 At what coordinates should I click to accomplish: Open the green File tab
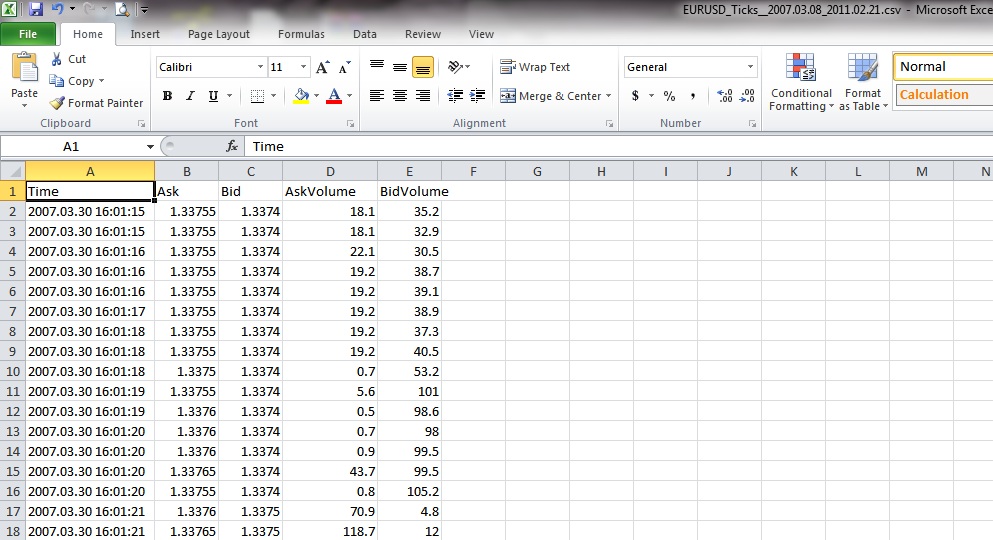[28, 34]
